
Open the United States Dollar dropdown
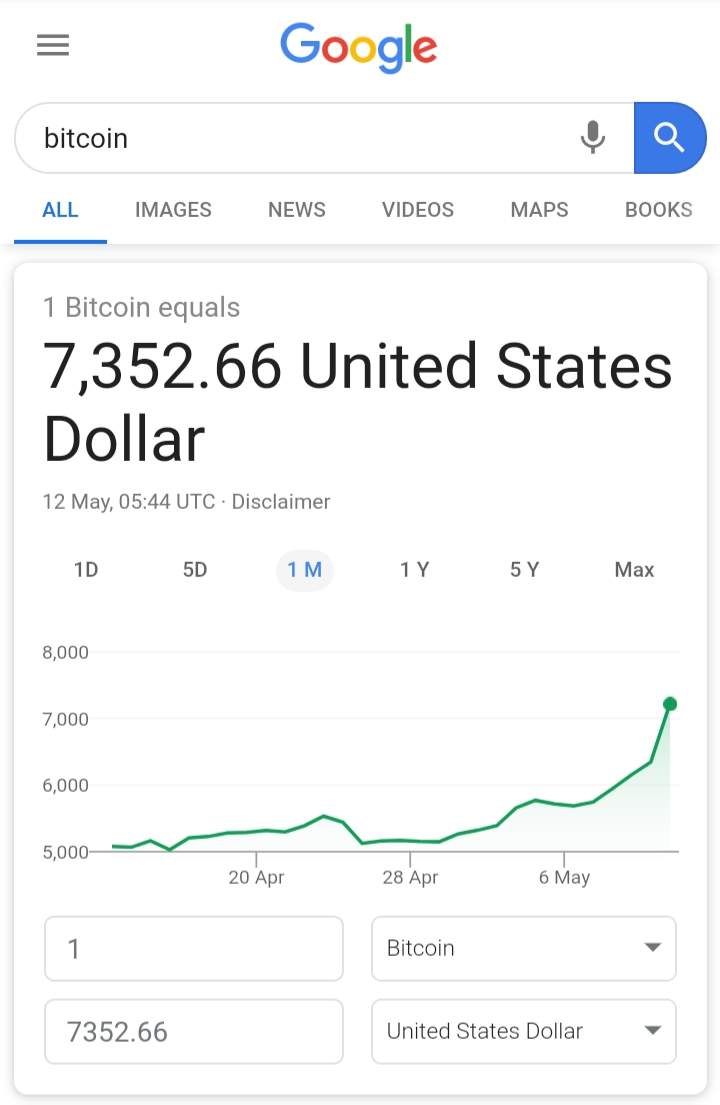tap(523, 1031)
